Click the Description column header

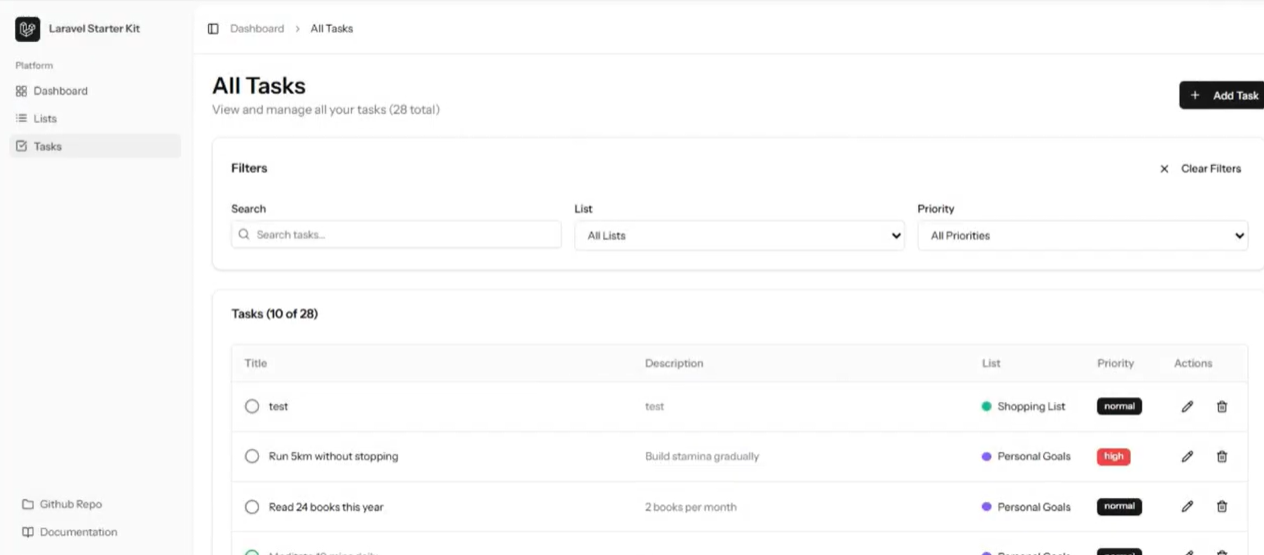pos(674,363)
